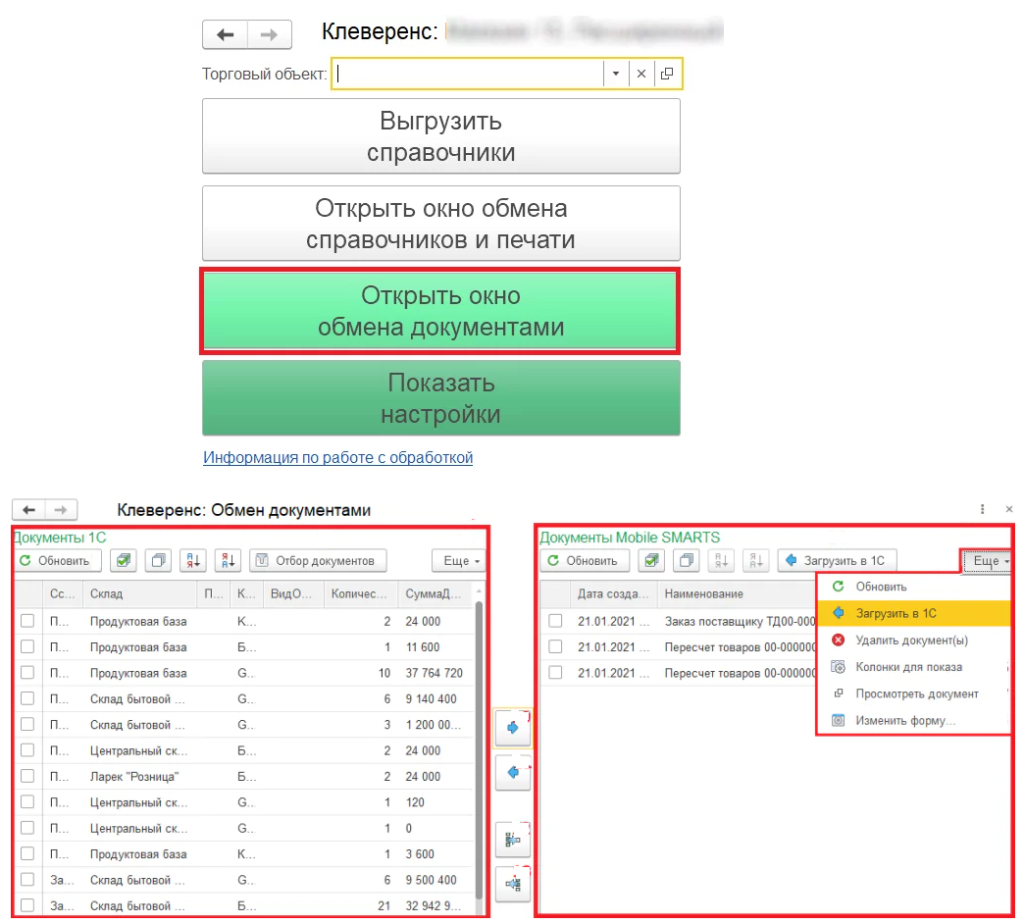Open окно обмена документами
Image resolution: width=1024 pixels, height=924 pixels.
click(x=441, y=311)
